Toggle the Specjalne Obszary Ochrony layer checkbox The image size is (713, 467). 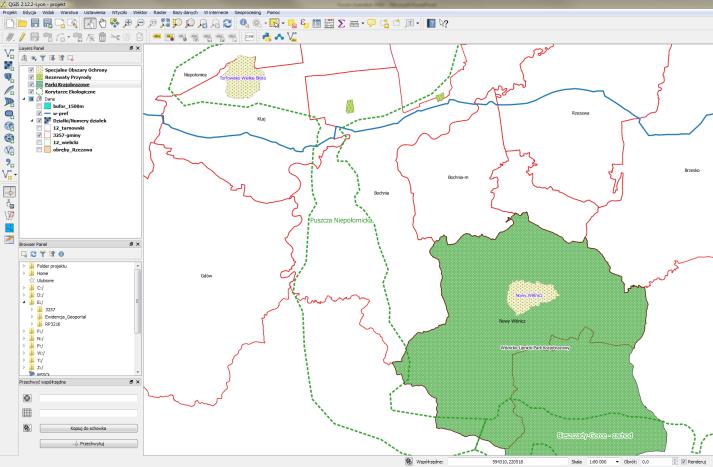[31, 70]
